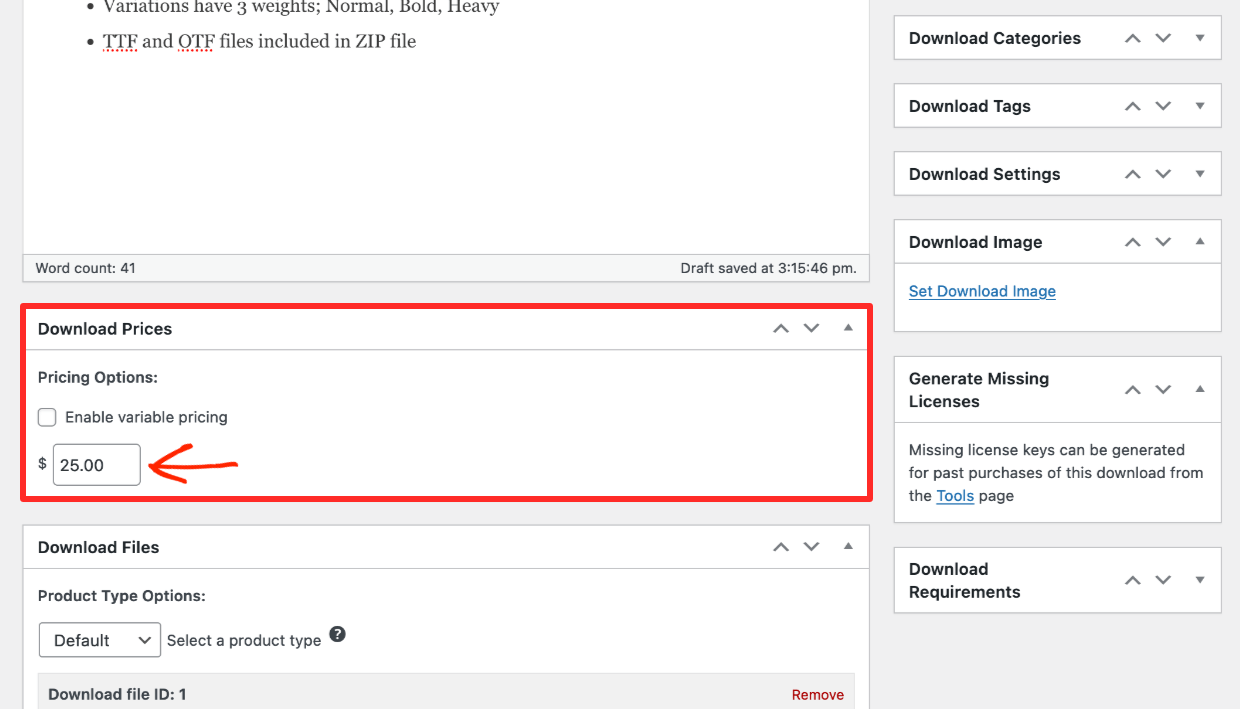Click the Draft saved timestamp text

click(x=768, y=268)
